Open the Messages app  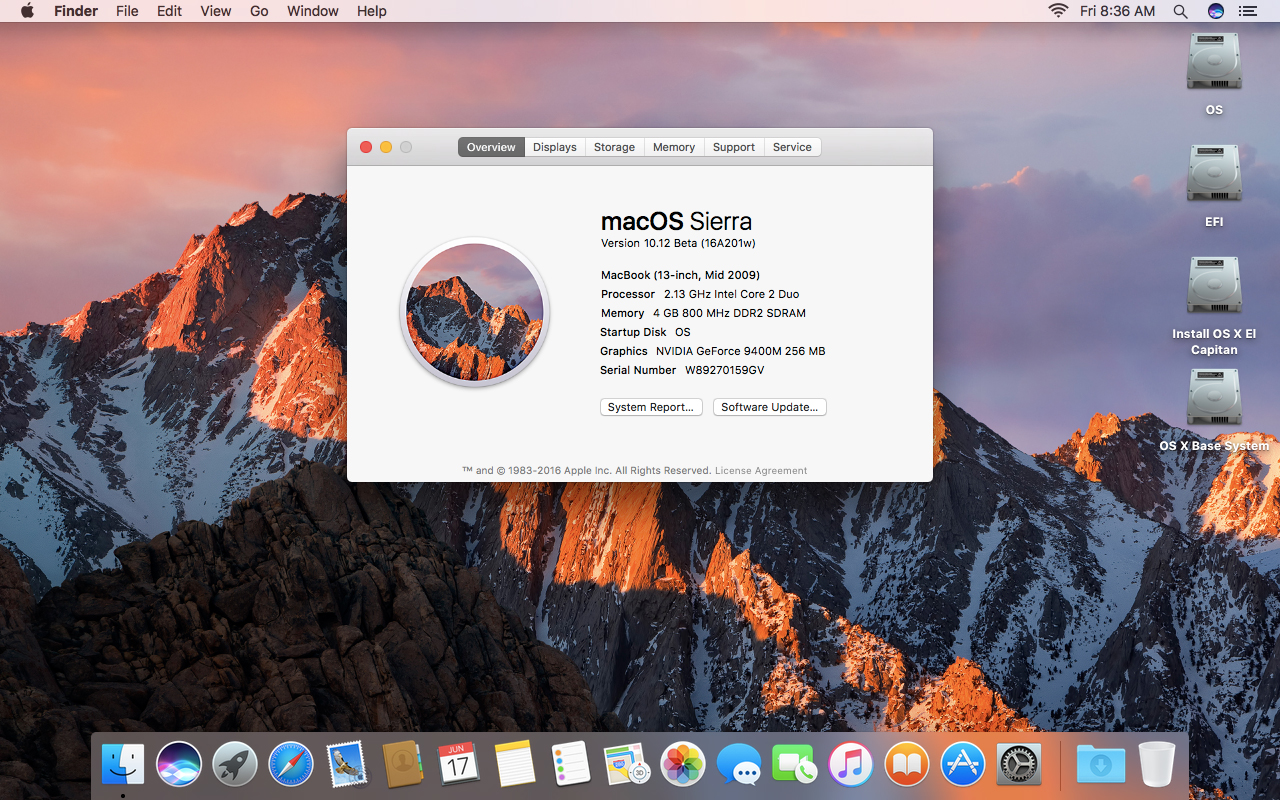point(738,764)
